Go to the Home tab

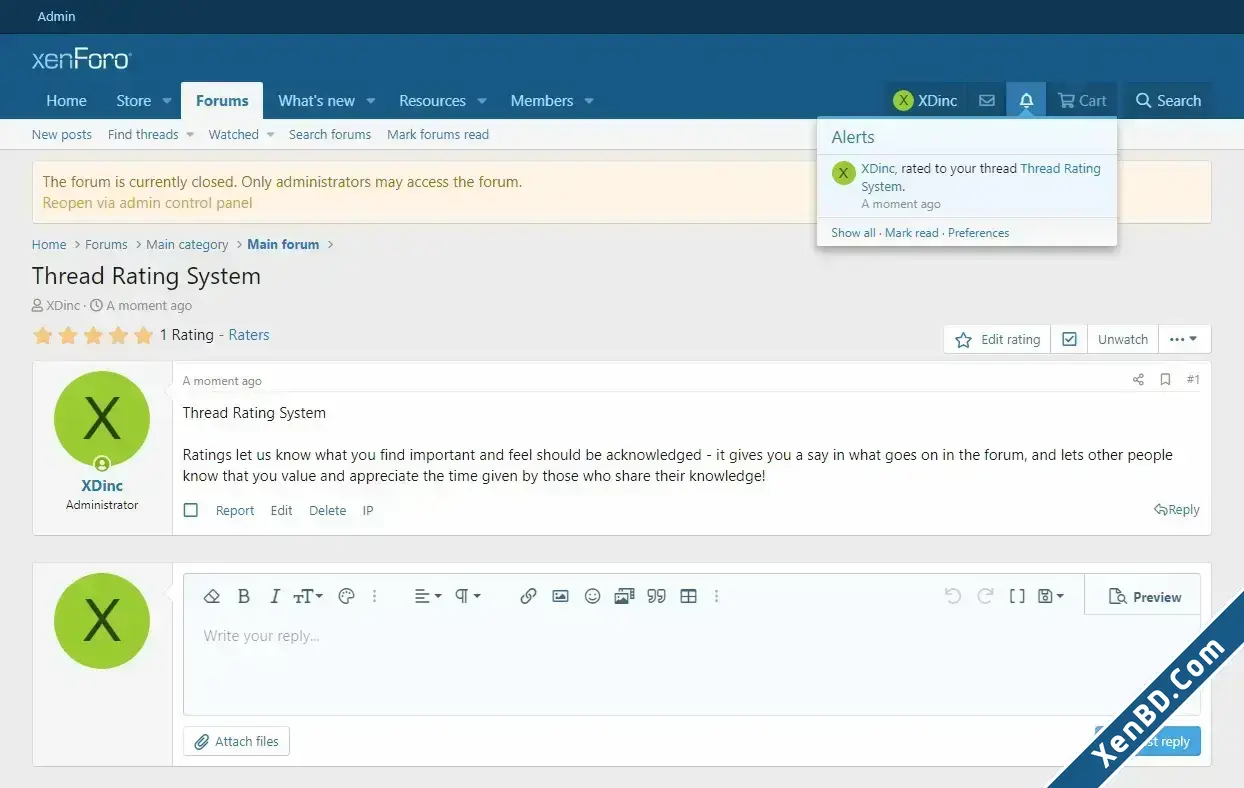click(x=66, y=101)
